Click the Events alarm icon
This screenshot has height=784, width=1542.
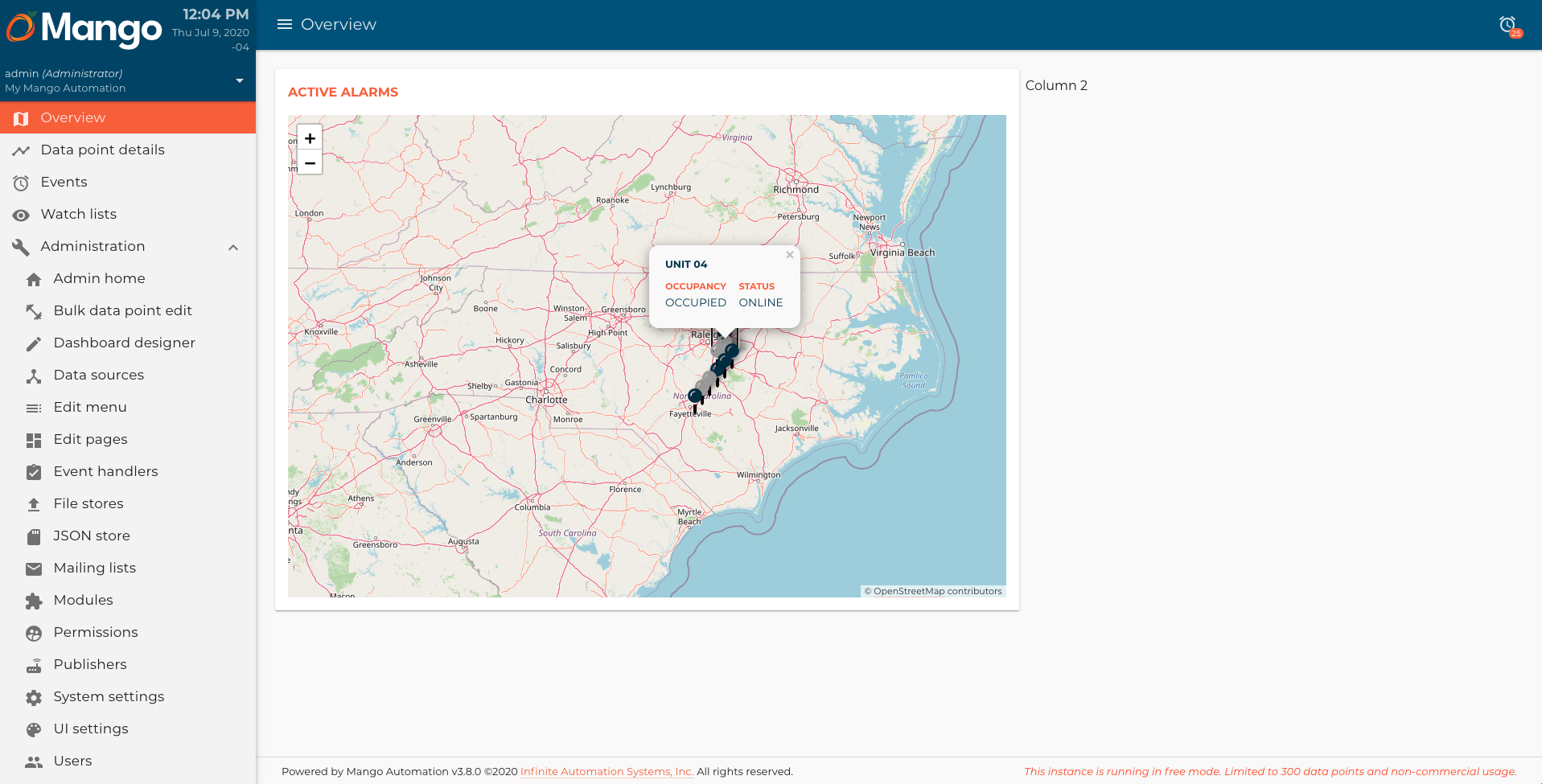tap(21, 183)
